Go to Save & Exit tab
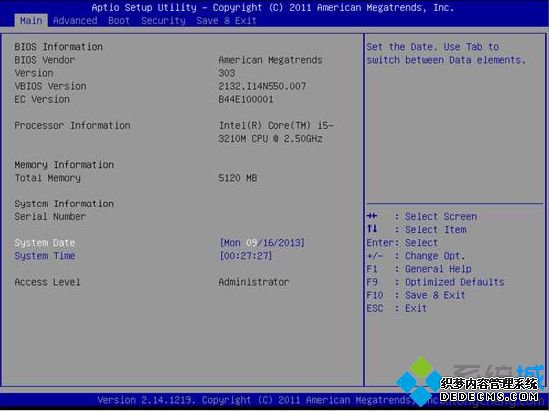549x411 pixels. 226,21
